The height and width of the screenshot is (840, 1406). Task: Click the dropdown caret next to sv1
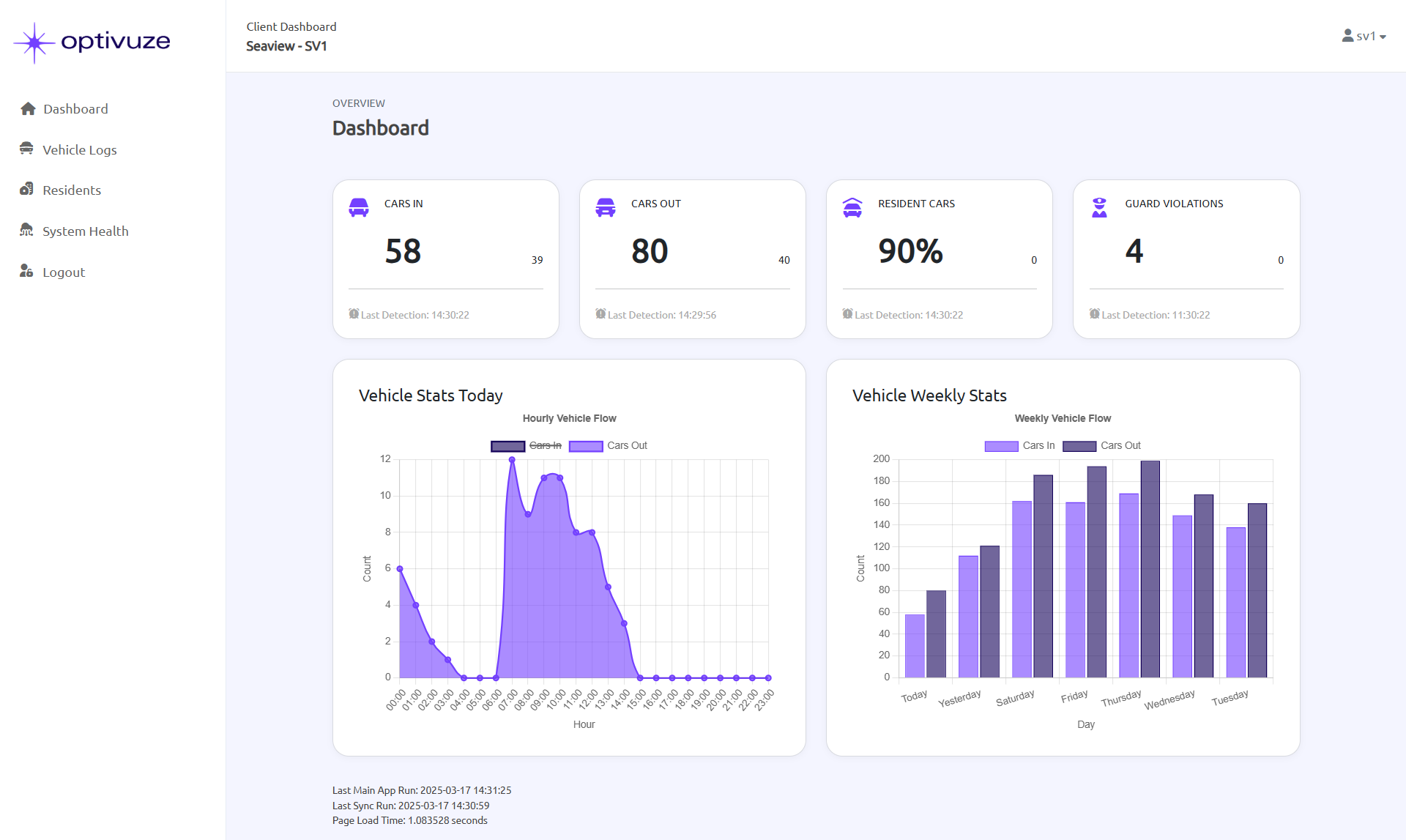tap(1383, 37)
